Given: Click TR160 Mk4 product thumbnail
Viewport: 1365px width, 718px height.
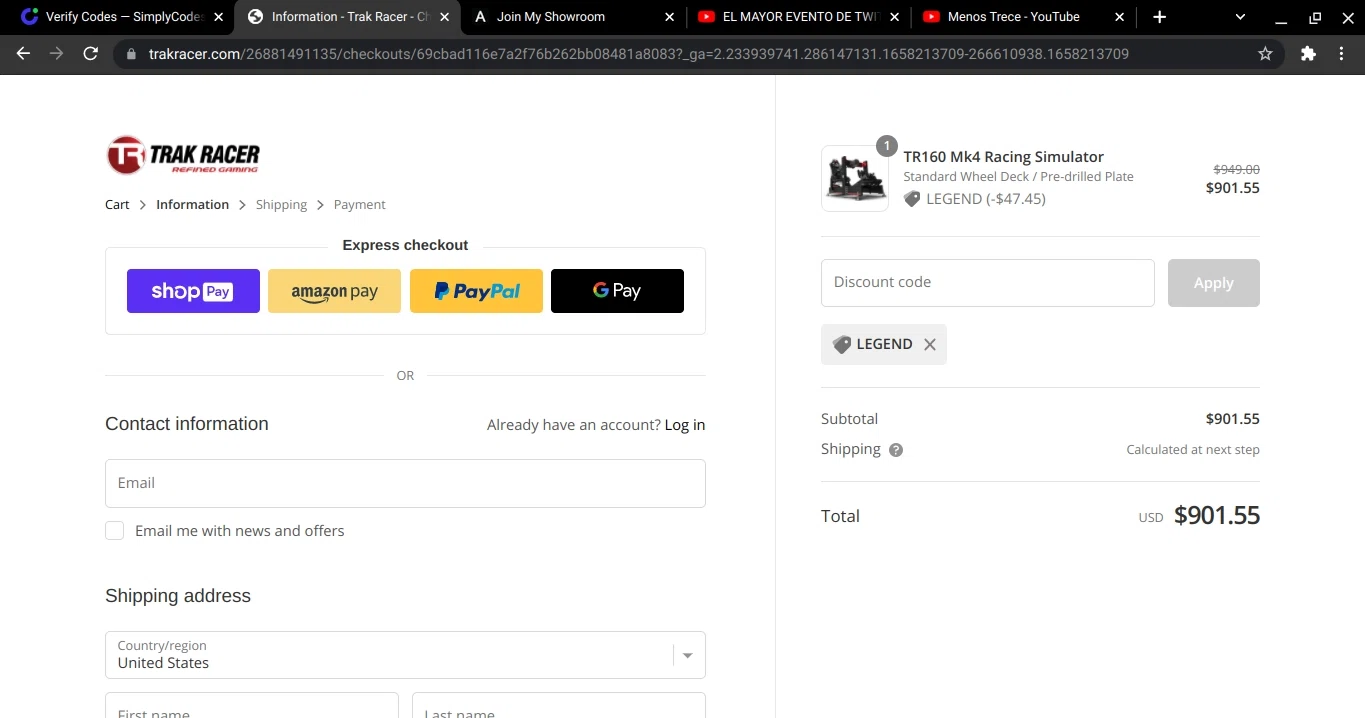Looking at the screenshot, I should [855, 178].
